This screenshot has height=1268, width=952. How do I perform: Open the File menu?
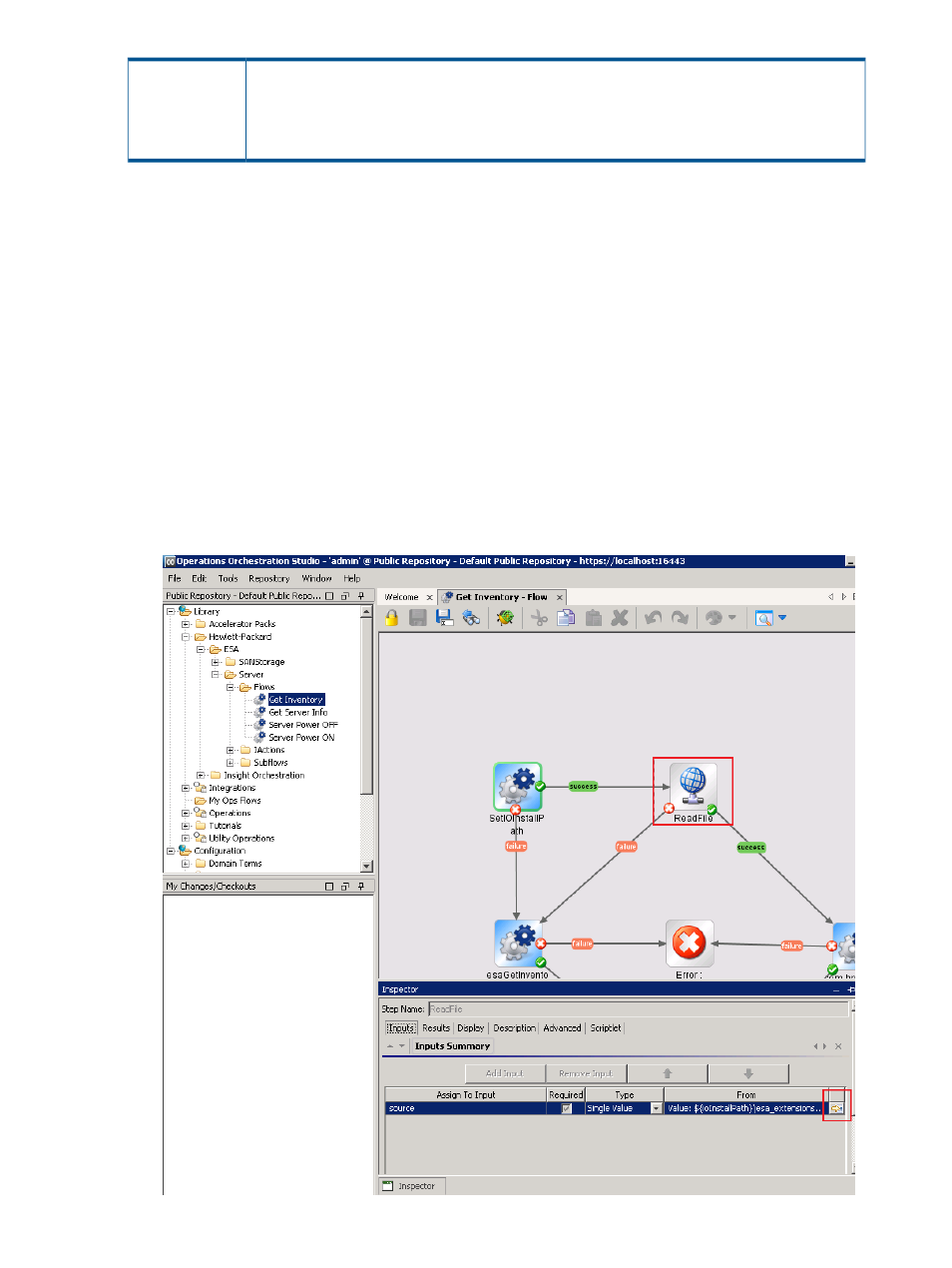coord(175,578)
